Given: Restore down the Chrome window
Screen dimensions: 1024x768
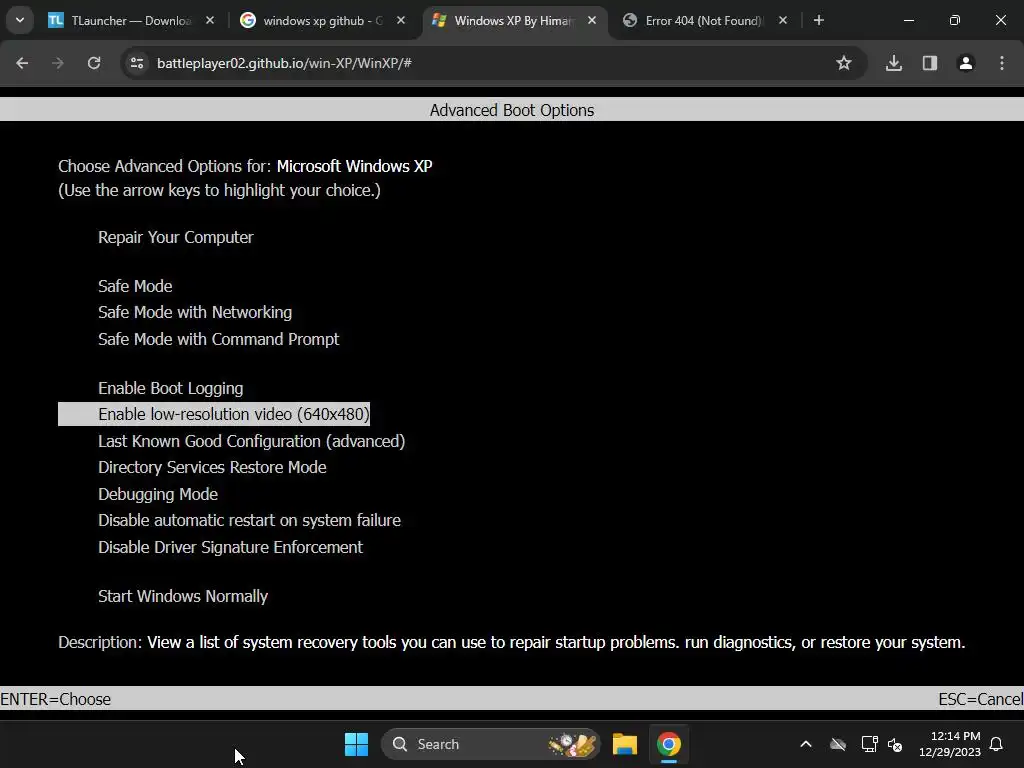Looking at the screenshot, I should click(x=955, y=20).
